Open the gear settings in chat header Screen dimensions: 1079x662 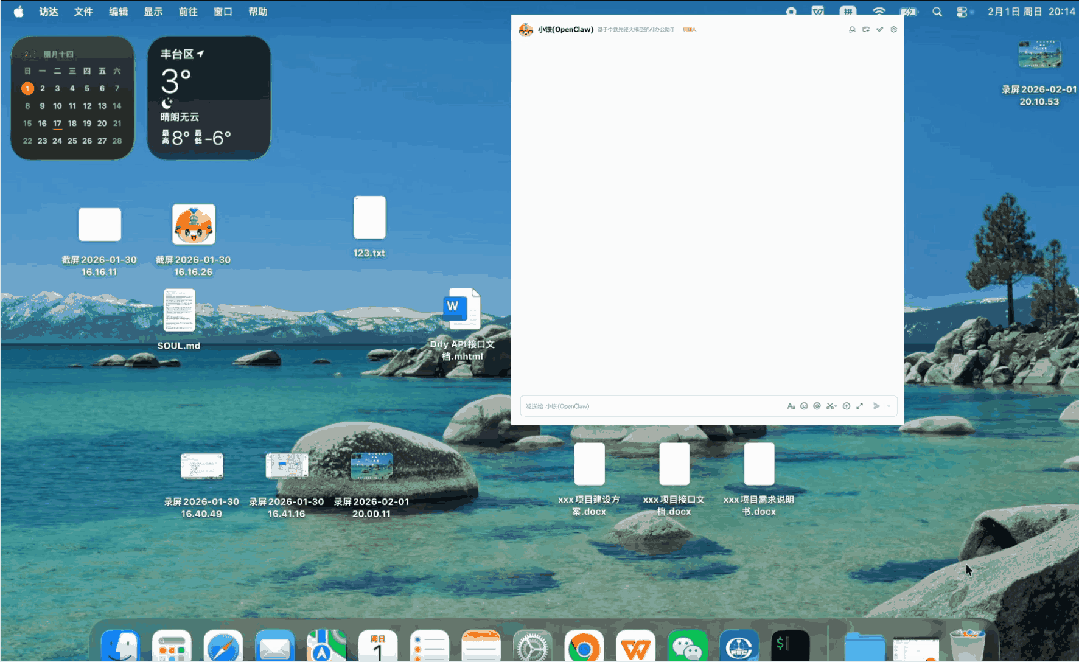[893, 30]
